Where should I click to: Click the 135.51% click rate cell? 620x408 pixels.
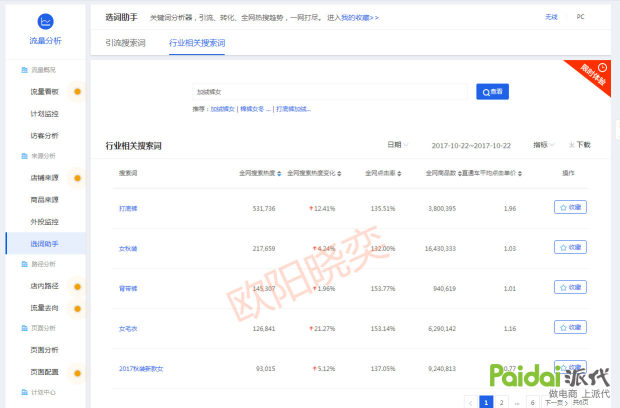(383, 208)
